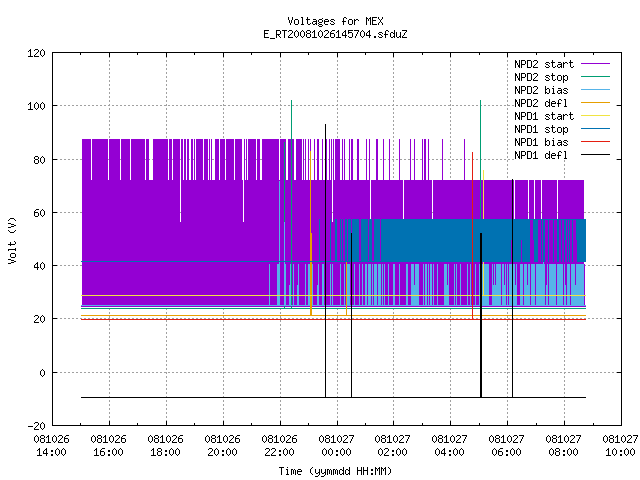Click the x-axis tick 081027 04:00
Viewport: 640px width, 480px height.
click(x=449, y=446)
